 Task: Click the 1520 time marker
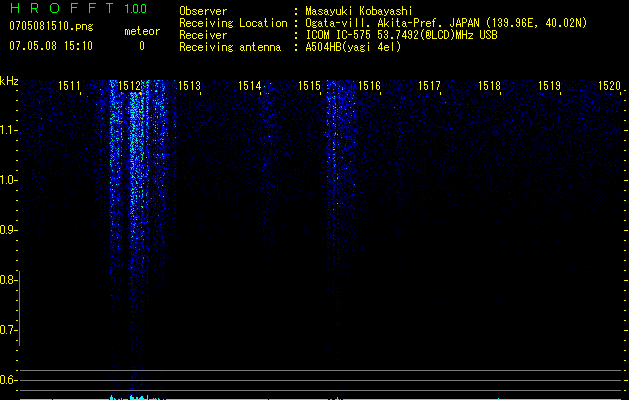(610, 86)
